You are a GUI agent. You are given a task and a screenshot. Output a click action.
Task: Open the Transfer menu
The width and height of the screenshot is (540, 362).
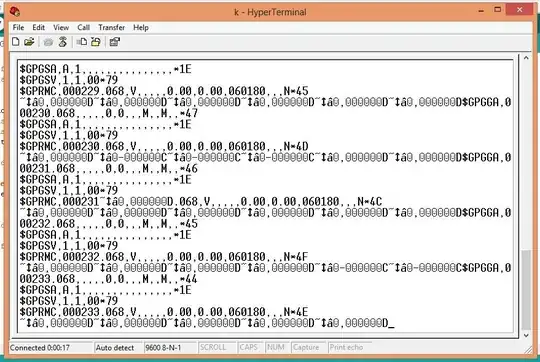112,28
